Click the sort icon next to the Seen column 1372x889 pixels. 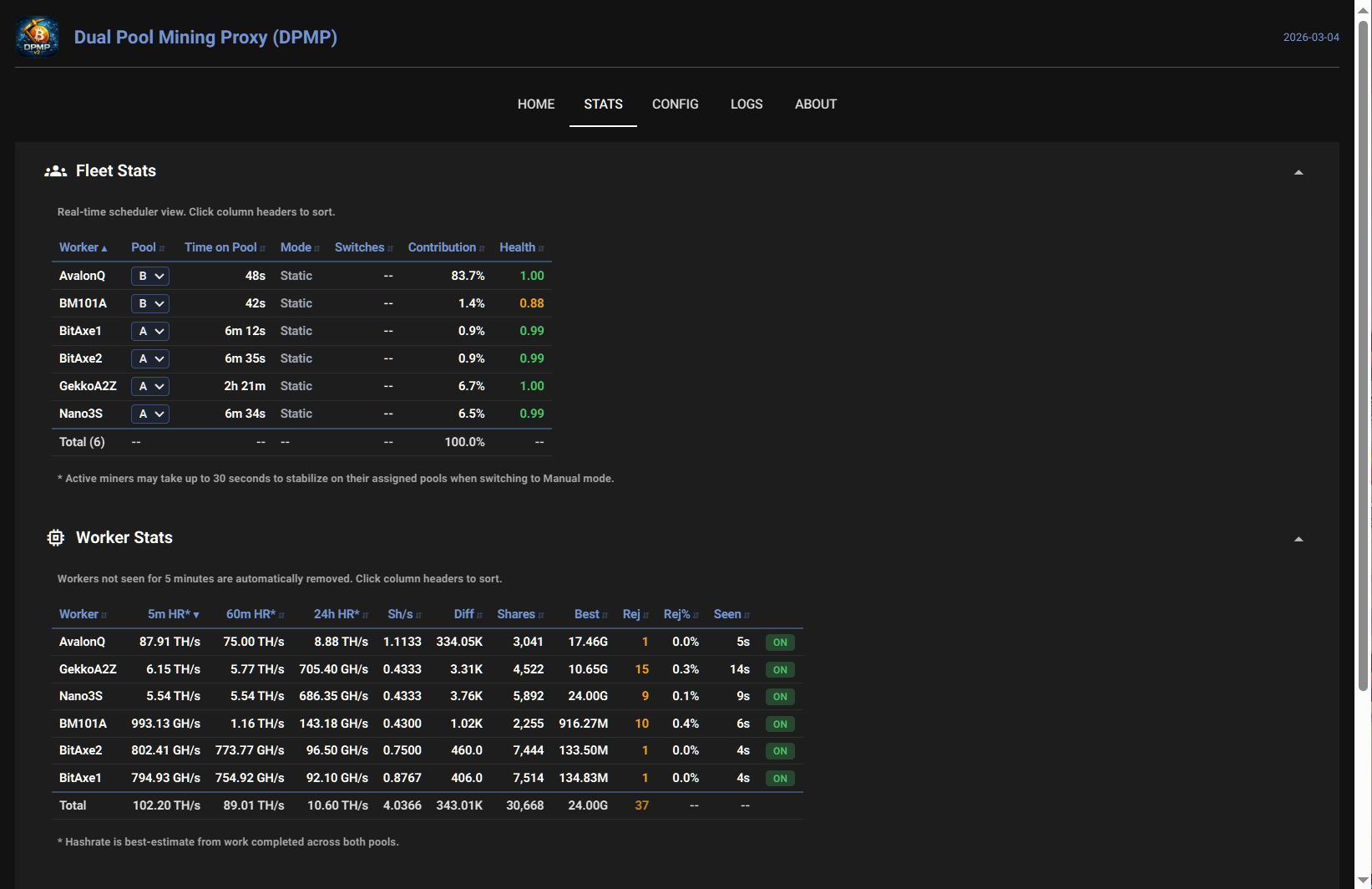[x=747, y=614]
